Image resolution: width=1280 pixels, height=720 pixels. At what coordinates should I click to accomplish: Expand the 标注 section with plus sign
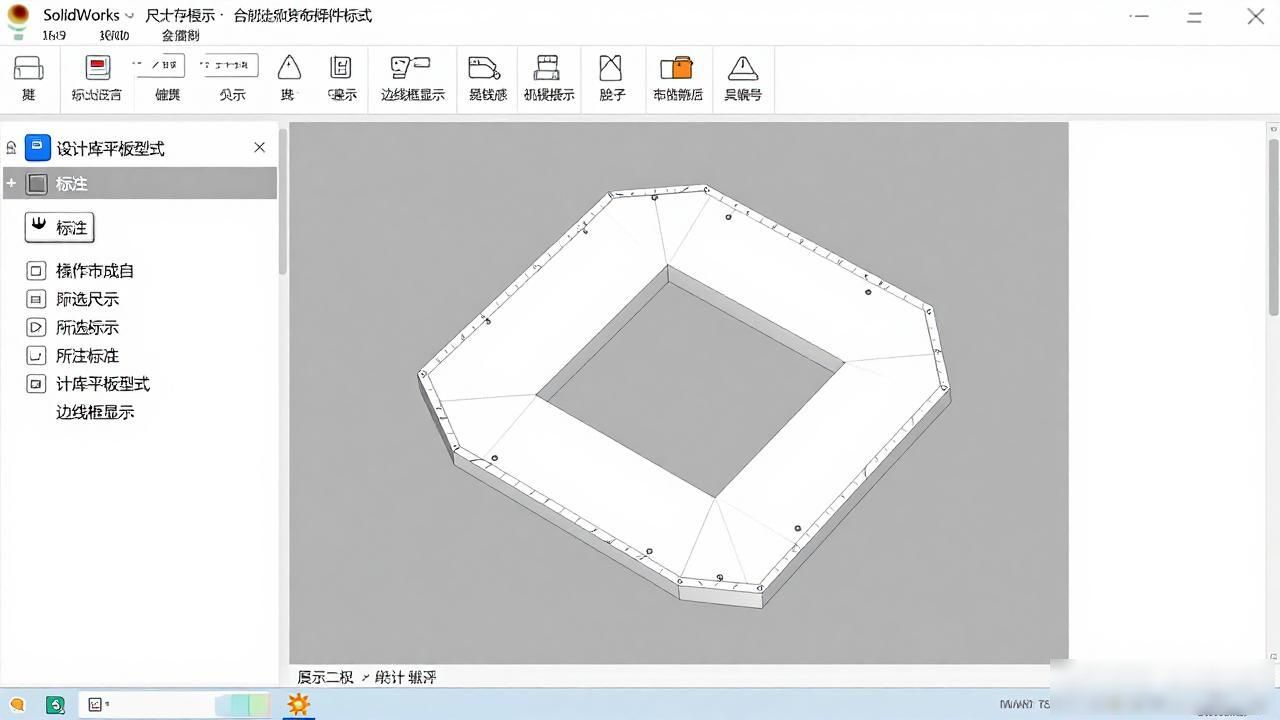pyautogui.click(x=11, y=184)
